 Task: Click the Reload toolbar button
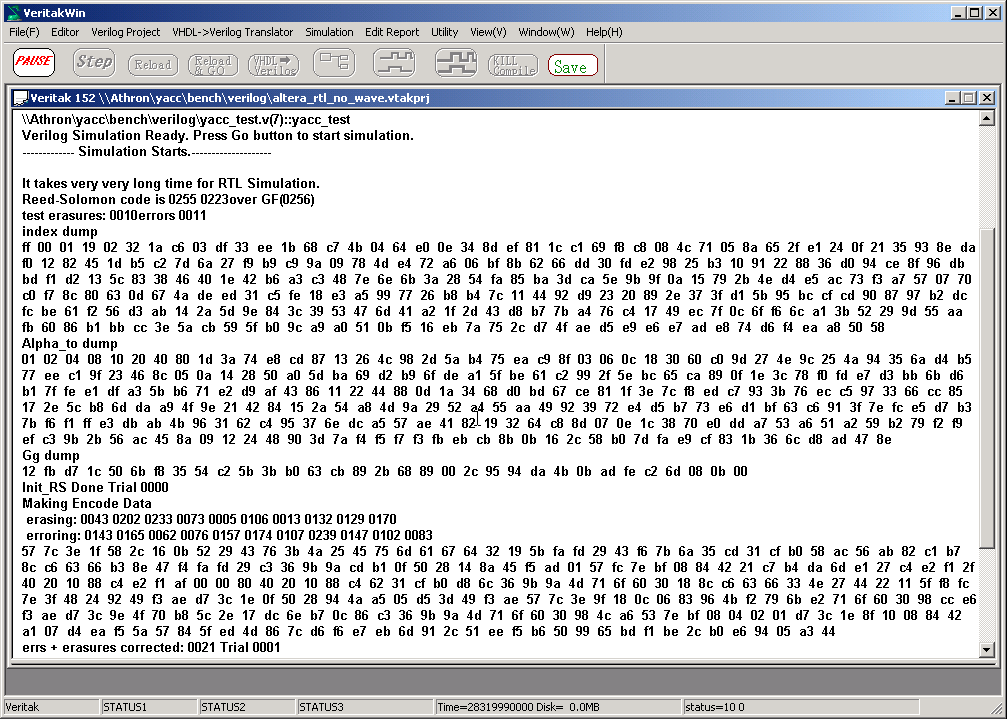coord(153,65)
